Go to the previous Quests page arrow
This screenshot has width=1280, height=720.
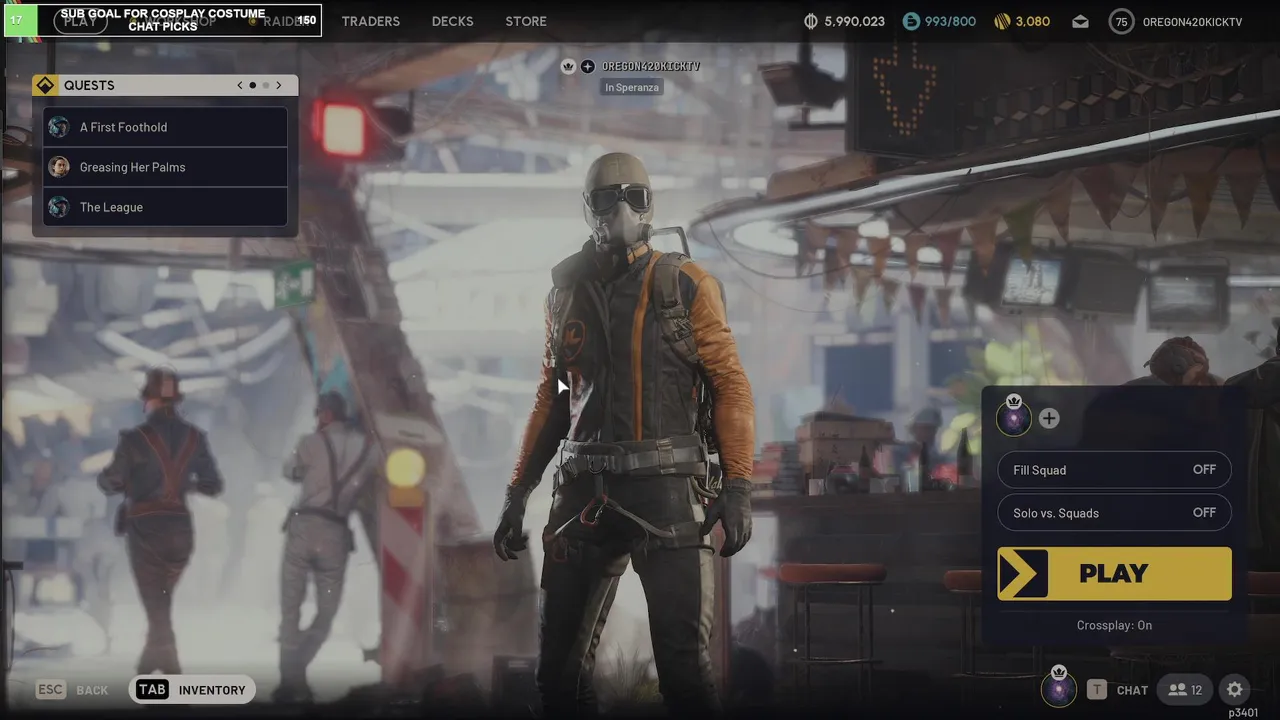pyautogui.click(x=240, y=85)
